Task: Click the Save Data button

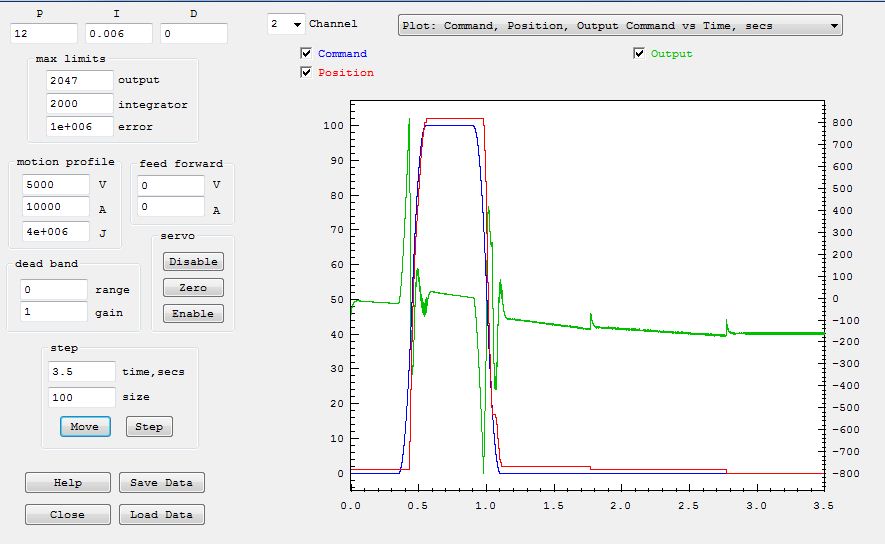Action: coord(161,482)
